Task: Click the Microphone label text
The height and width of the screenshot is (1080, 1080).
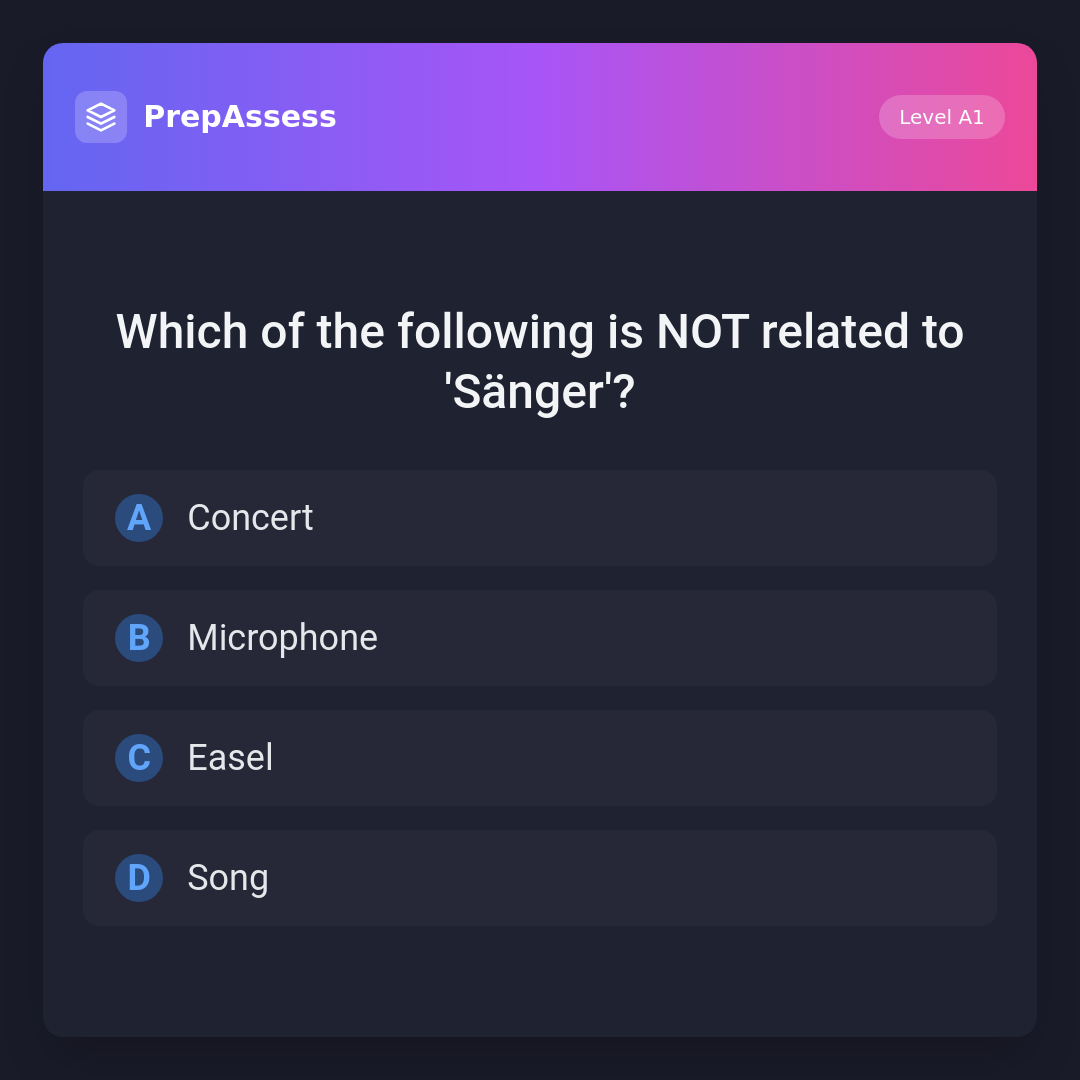Action: click(x=282, y=638)
